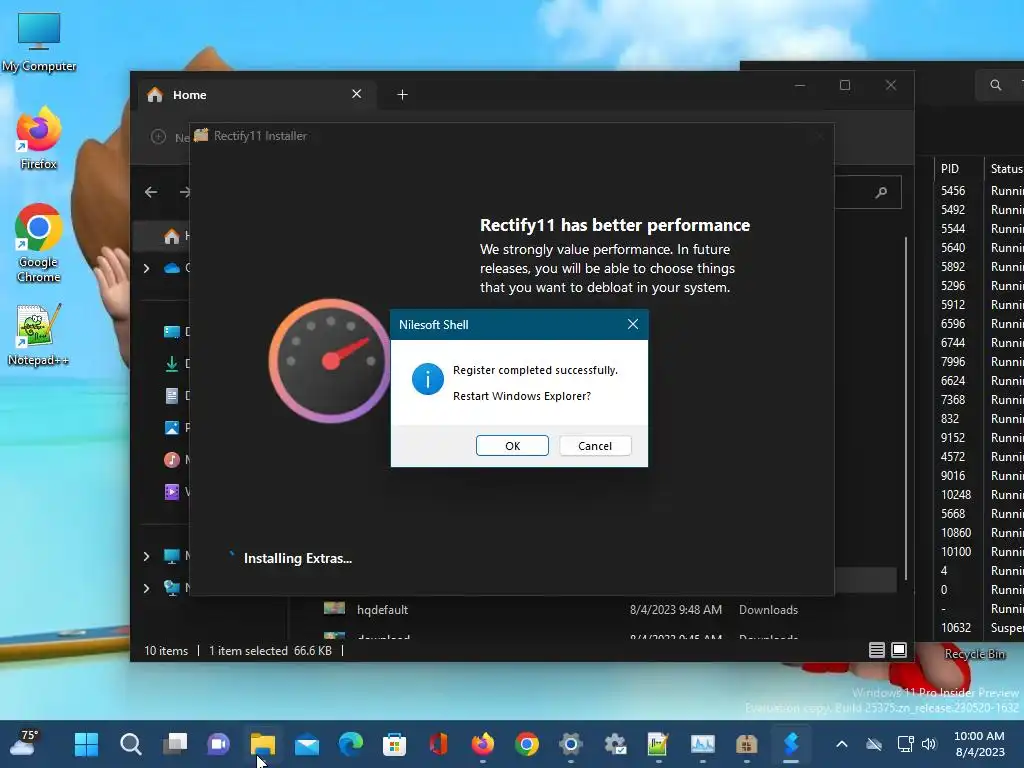Open Task View from the taskbar
The image size is (1024, 768).
pyautogui.click(x=174, y=744)
